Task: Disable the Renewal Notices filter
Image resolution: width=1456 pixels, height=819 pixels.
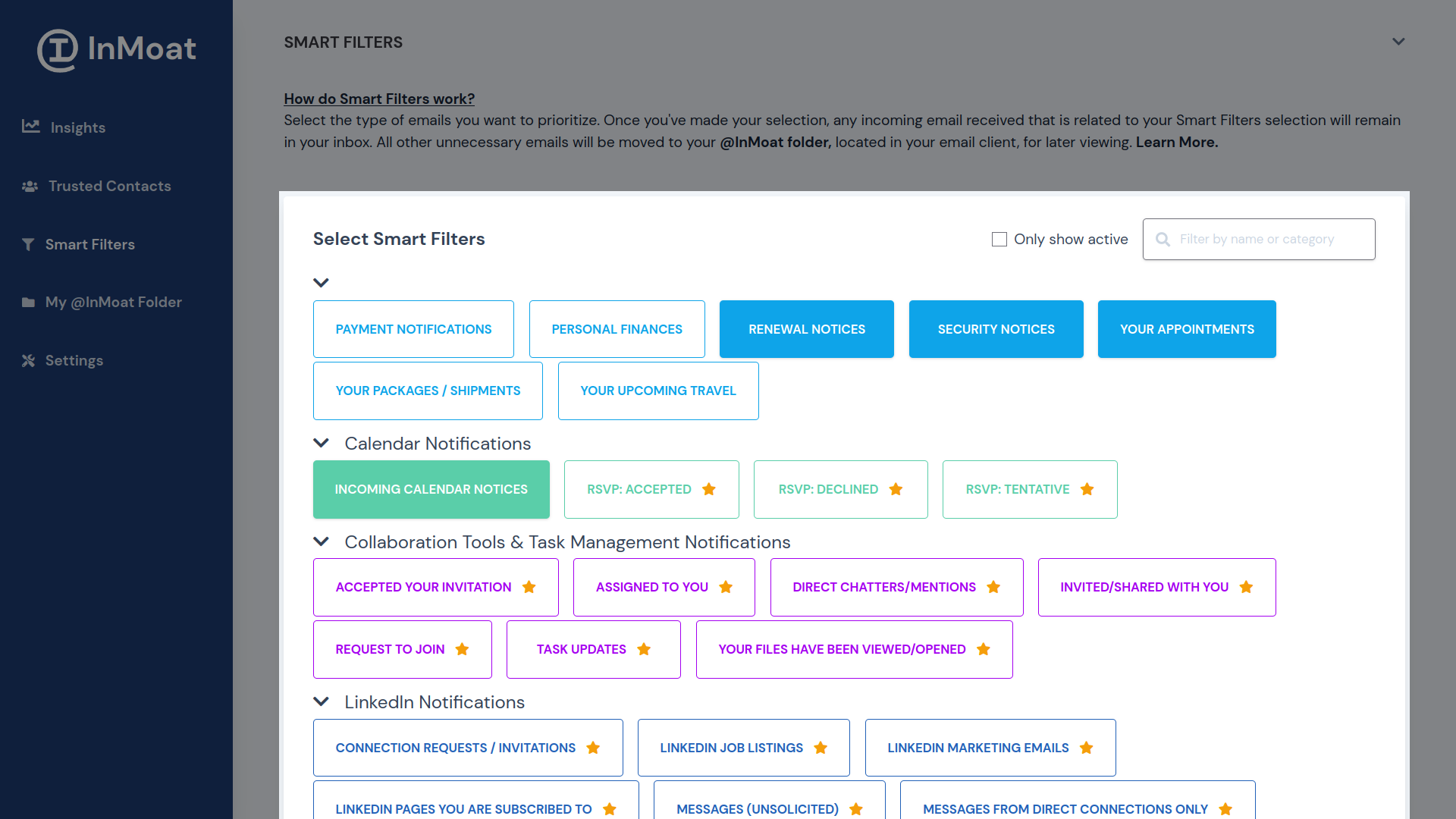Action: pos(806,328)
